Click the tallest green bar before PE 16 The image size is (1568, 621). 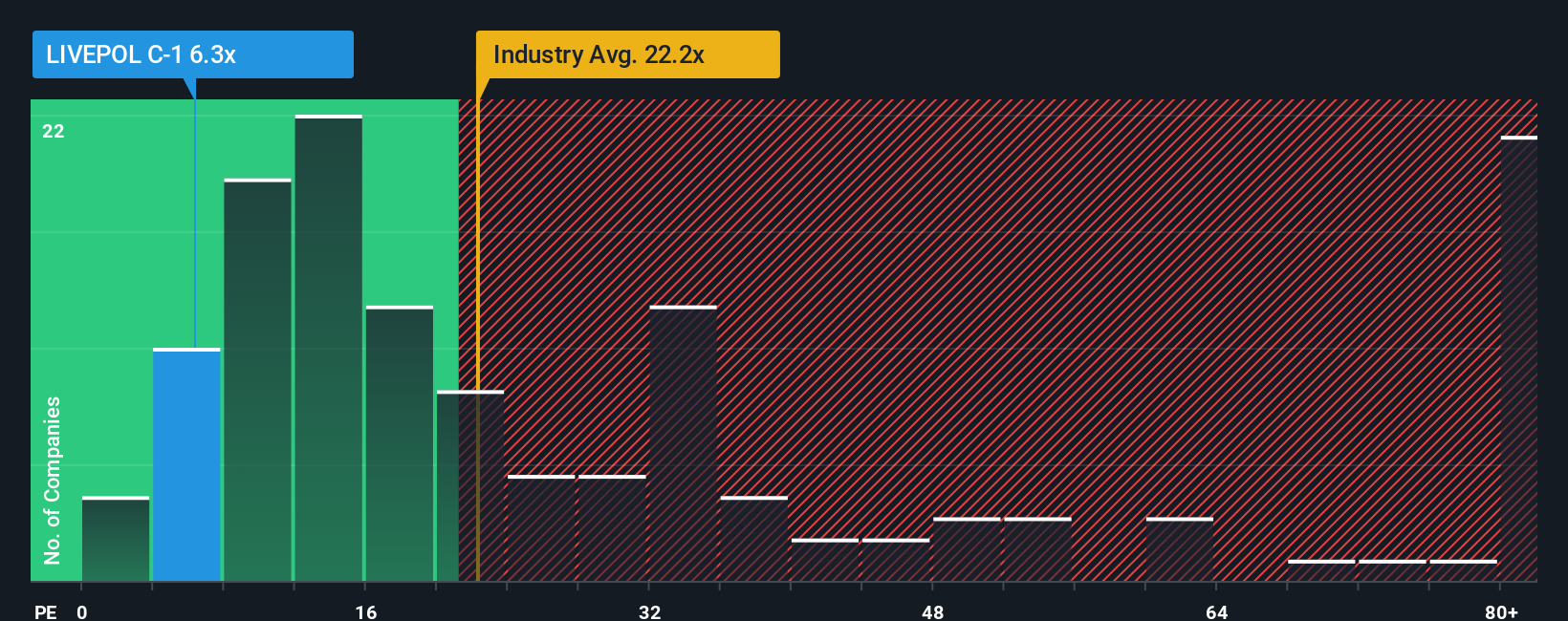329,349
